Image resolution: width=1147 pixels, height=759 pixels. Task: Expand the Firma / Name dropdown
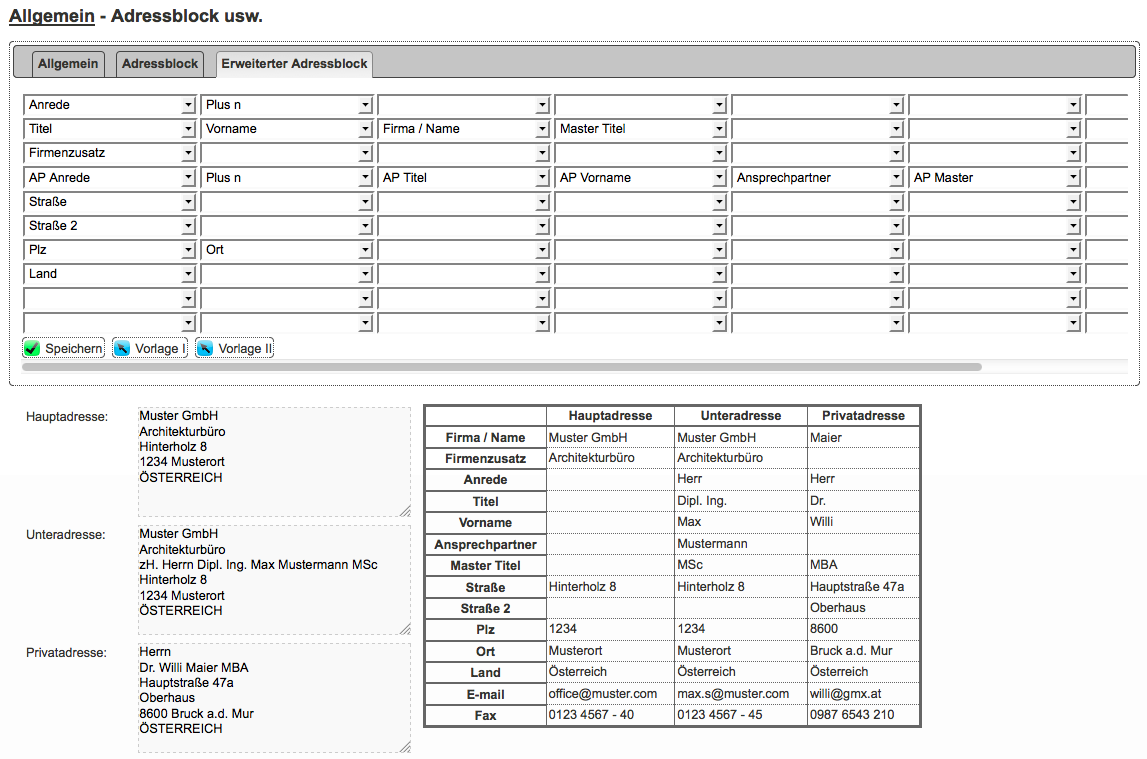click(464, 129)
